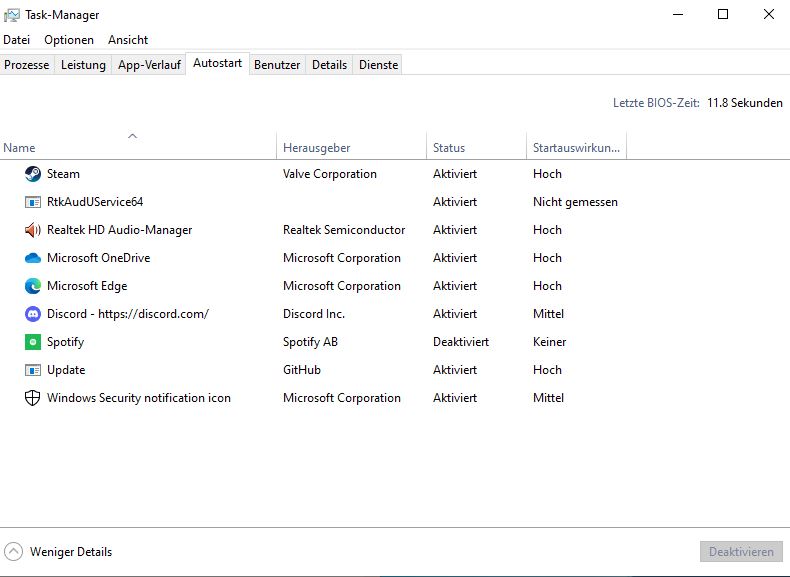Click the Hoch impact in Update row
This screenshot has height=577, width=790.
pos(547,370)
